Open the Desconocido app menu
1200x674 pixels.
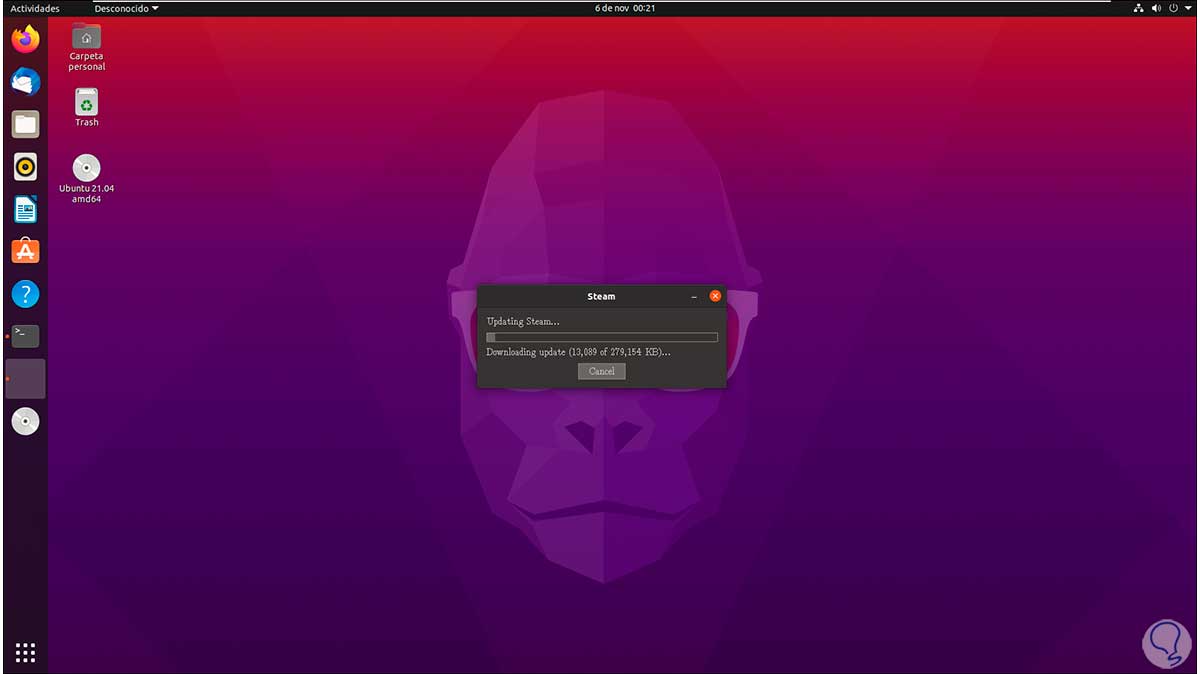click(126, 8)
